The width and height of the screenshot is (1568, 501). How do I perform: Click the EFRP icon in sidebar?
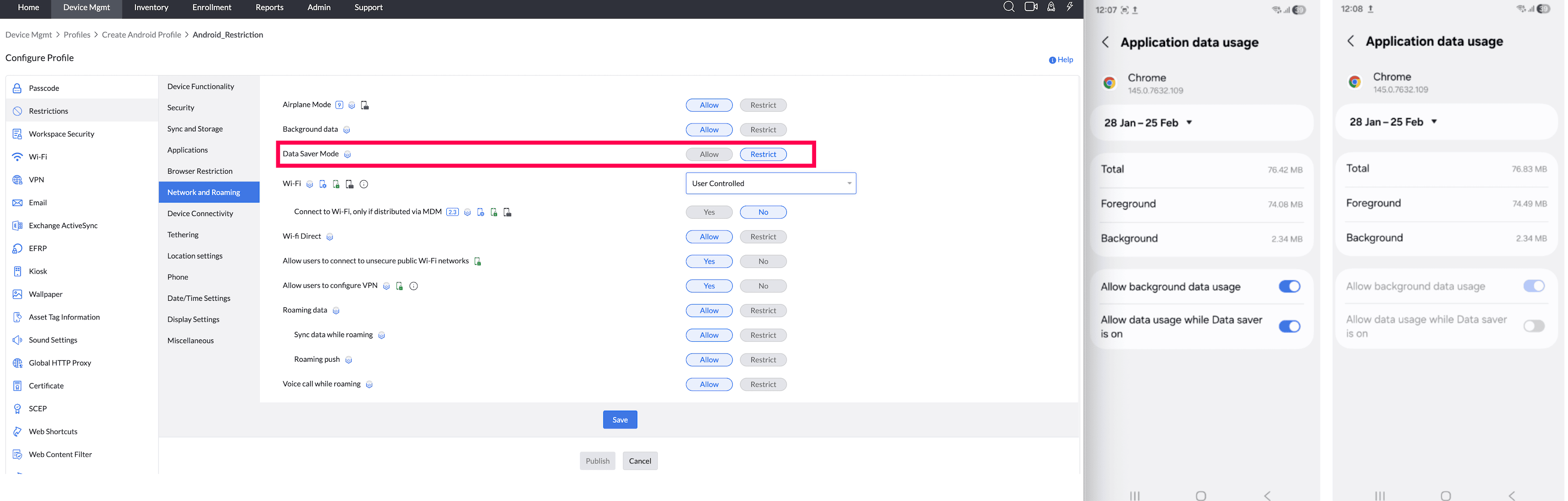tap(17, 248)
